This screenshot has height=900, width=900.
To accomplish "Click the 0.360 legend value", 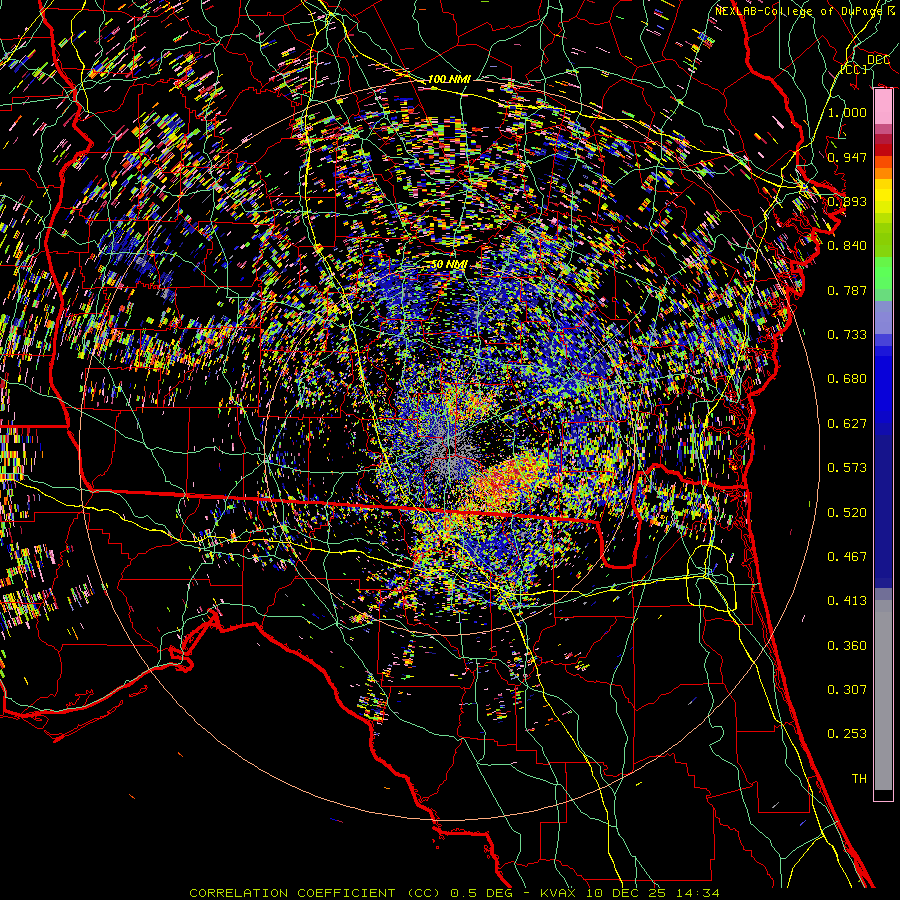I will tap(847, 646).
